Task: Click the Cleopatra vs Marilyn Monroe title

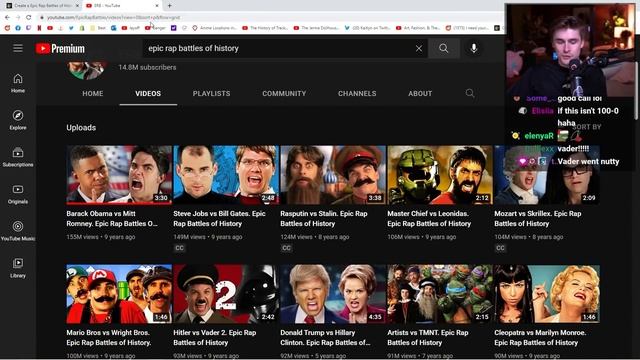Action: (x=540, y=338)
